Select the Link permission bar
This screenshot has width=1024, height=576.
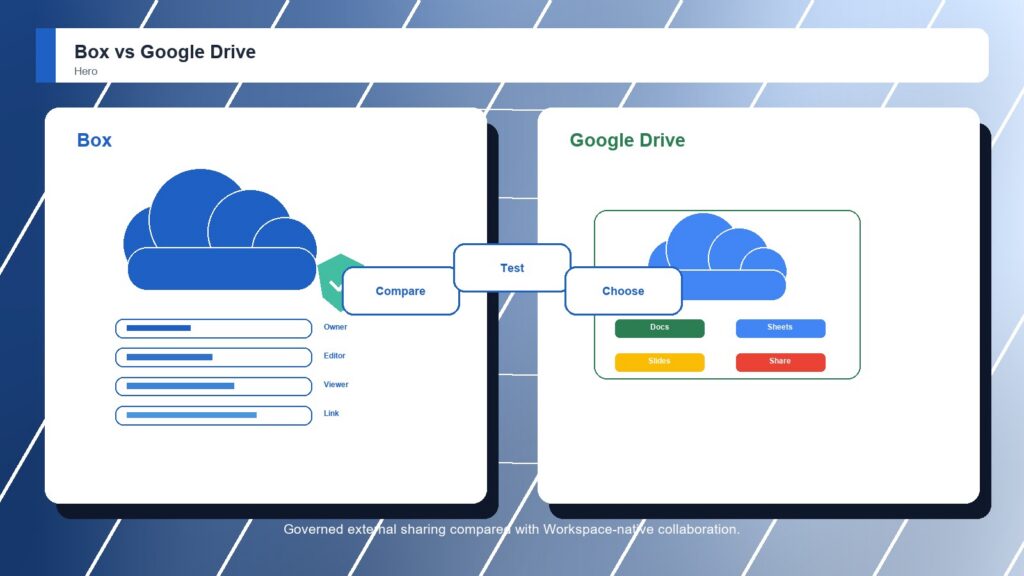point(214,415)
